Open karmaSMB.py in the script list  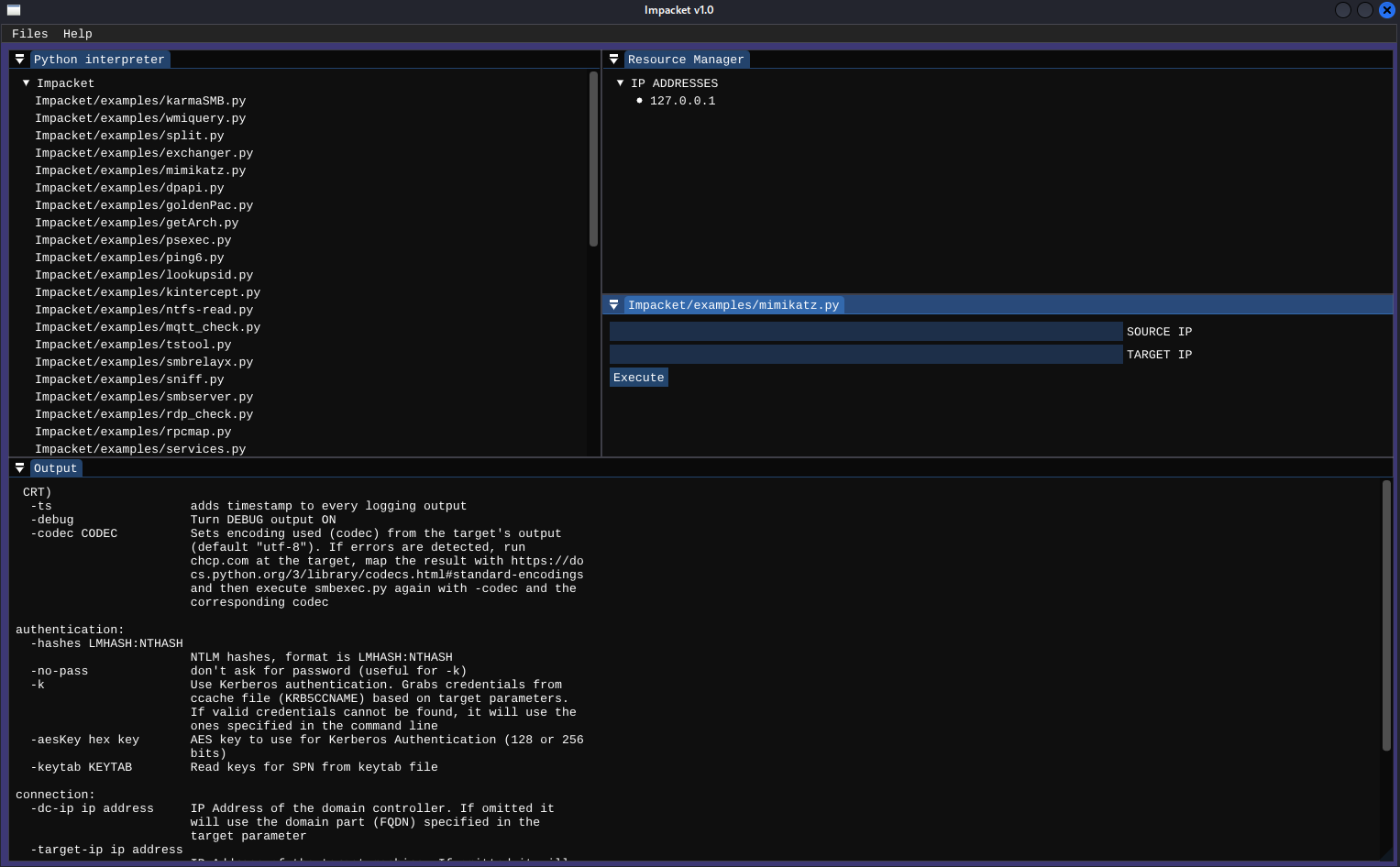coord(140,101)
